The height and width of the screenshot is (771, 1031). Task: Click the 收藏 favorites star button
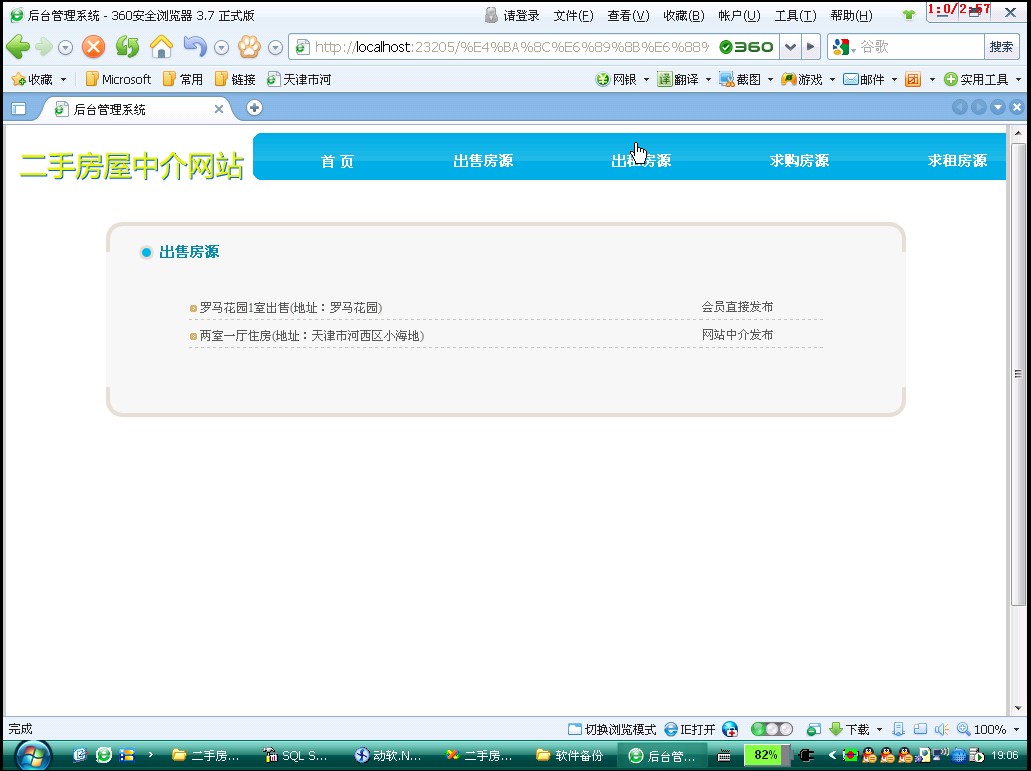pos(32,80)
